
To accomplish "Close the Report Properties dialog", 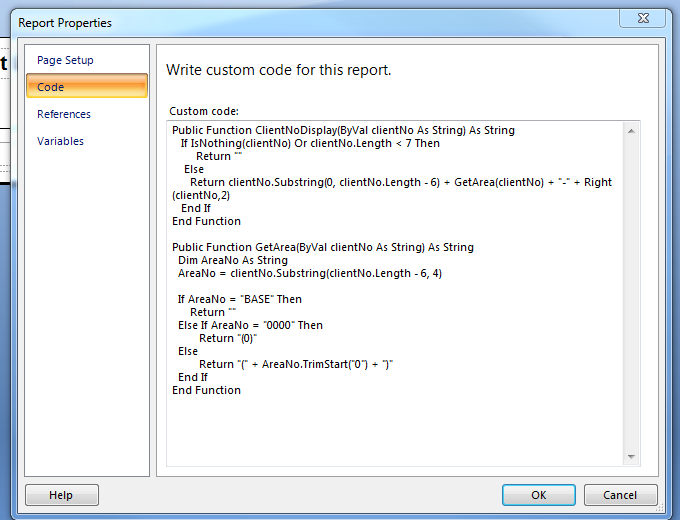I will click(643, 18).
